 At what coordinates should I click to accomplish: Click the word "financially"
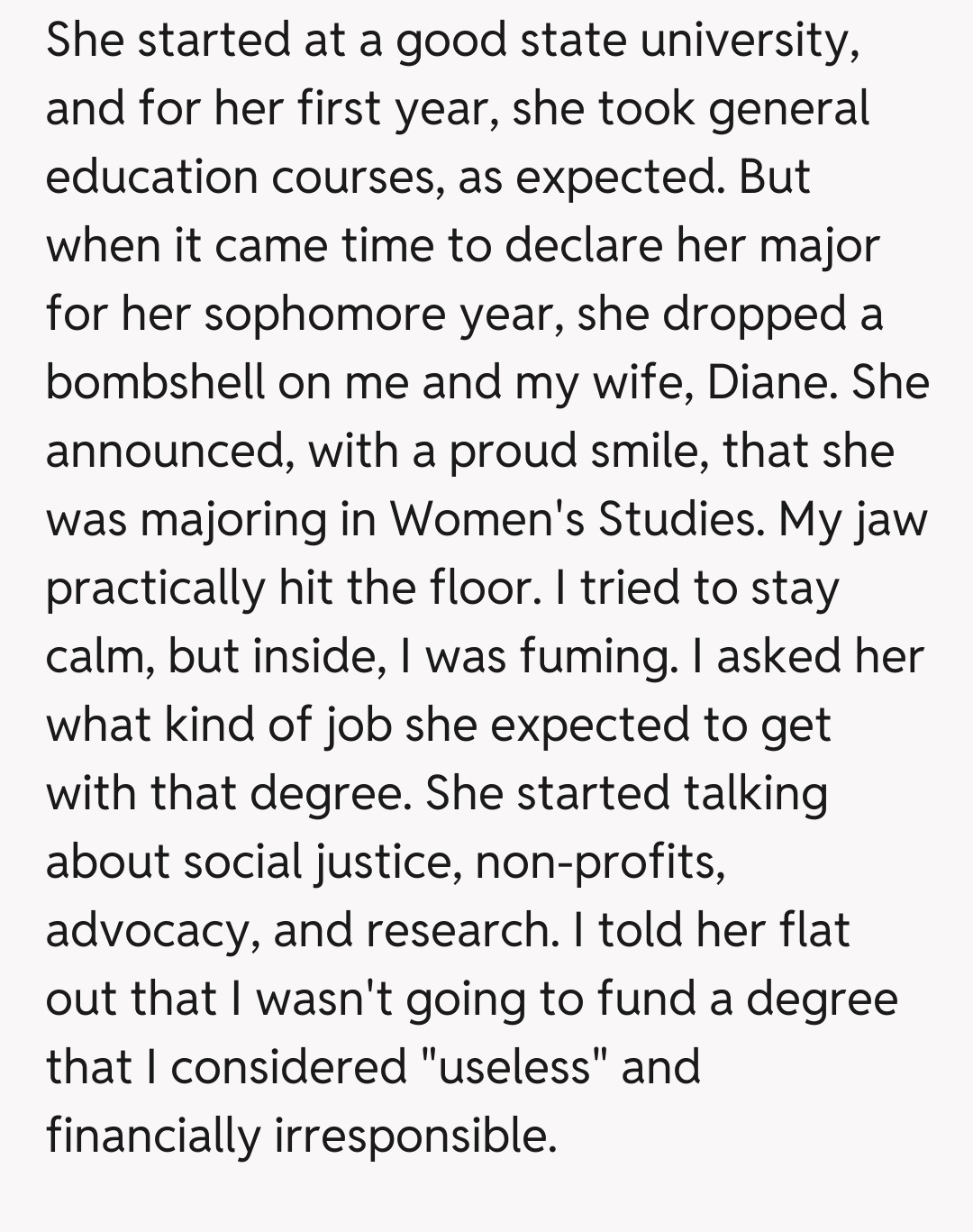153,1136
